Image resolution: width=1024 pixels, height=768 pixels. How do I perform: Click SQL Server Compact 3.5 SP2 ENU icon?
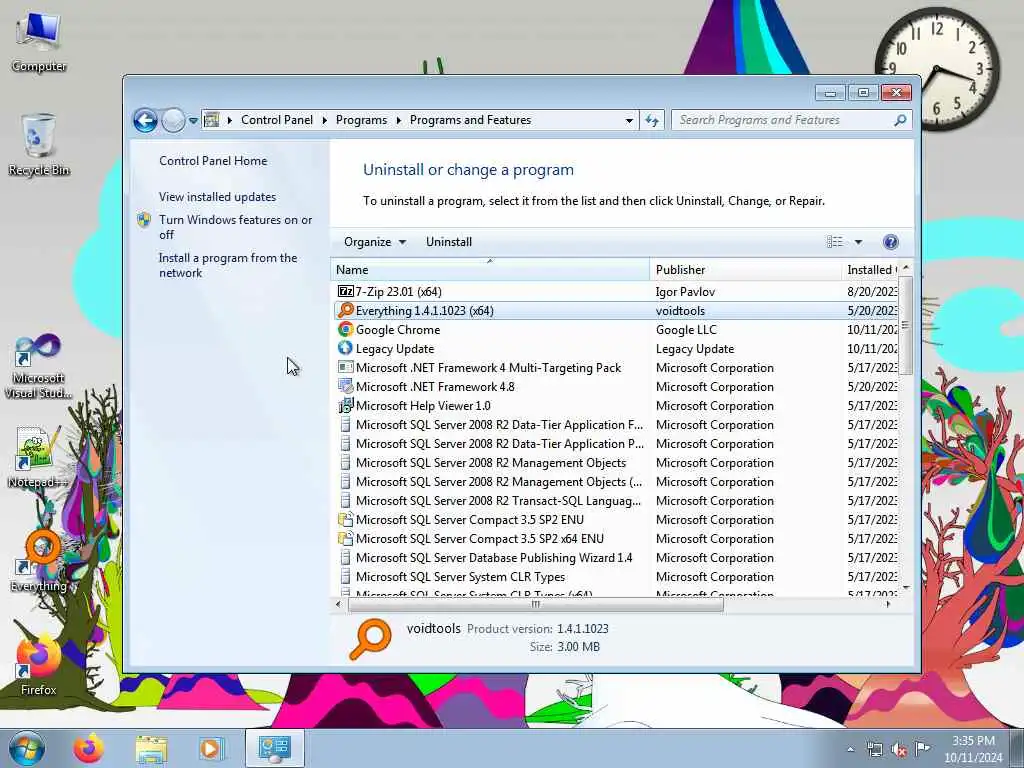tap(345, 519)
